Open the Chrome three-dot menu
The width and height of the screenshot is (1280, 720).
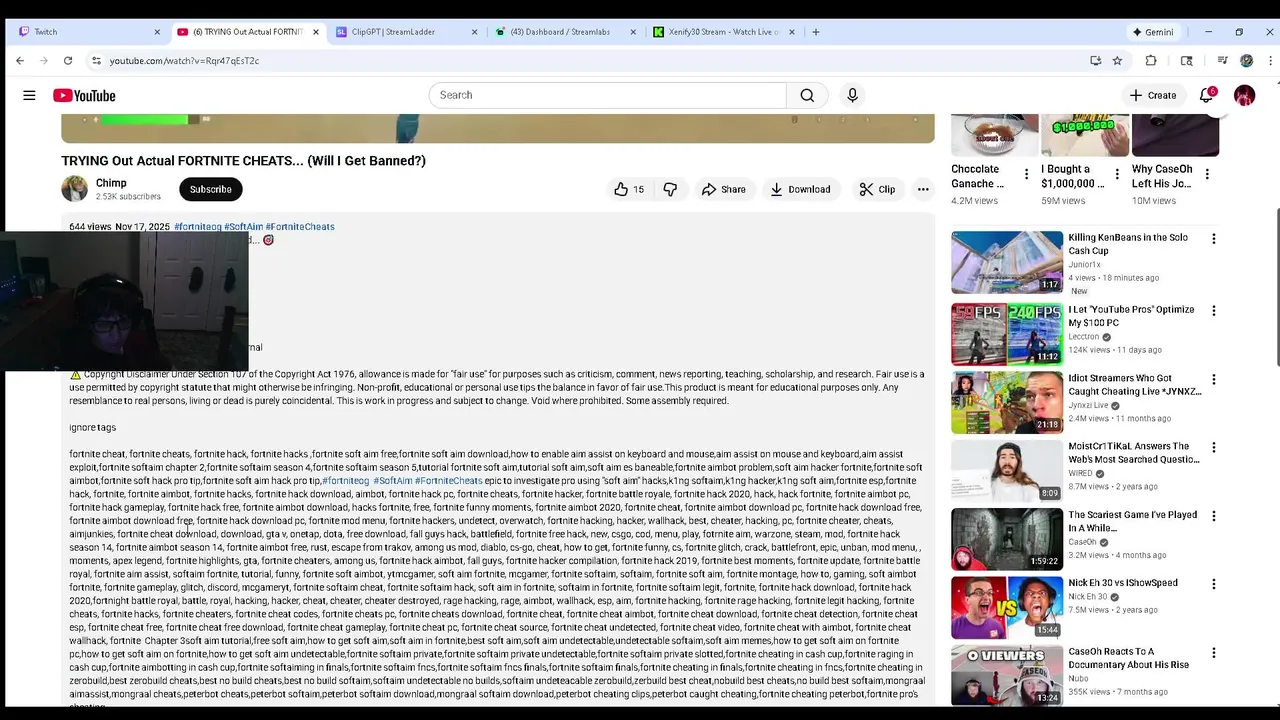[x=1270, y=61]
